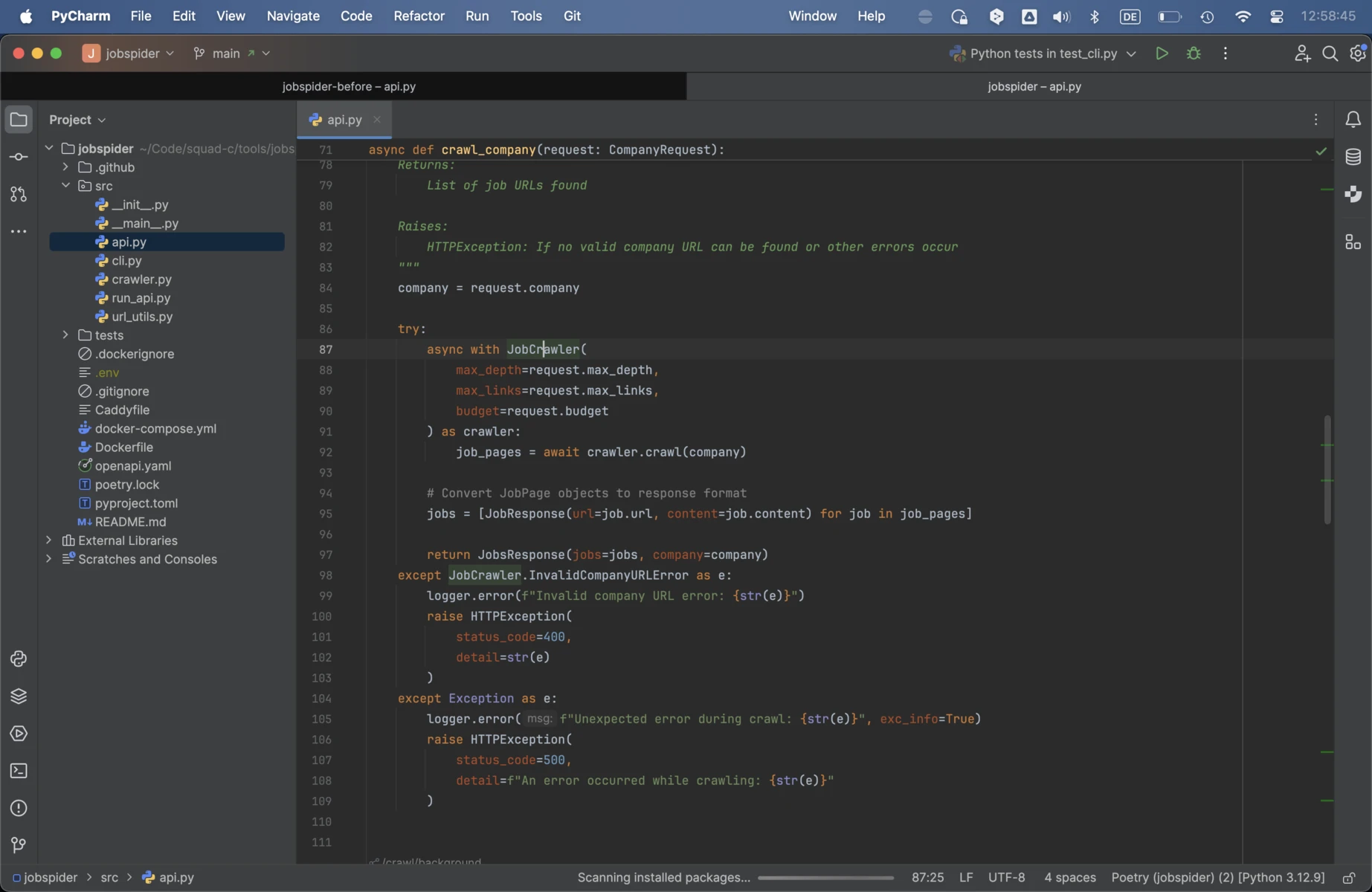Change the 4 spaces indent setting
The height and width of the screenshot is (892, 1372).
pyautogui.click(x=1069, y=878)
